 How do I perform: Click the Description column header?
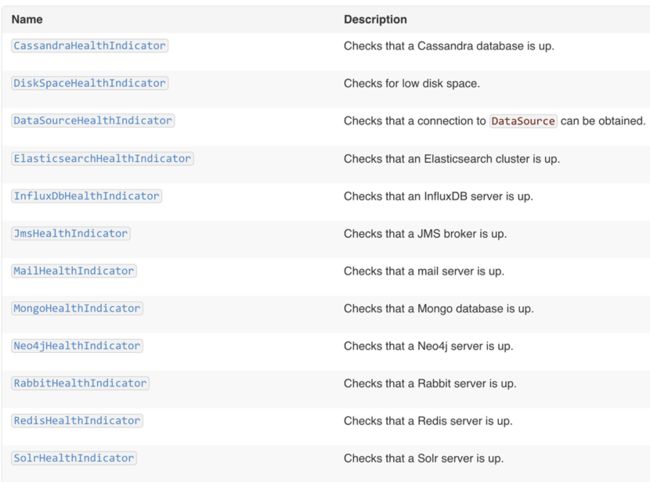click(375, 19)
